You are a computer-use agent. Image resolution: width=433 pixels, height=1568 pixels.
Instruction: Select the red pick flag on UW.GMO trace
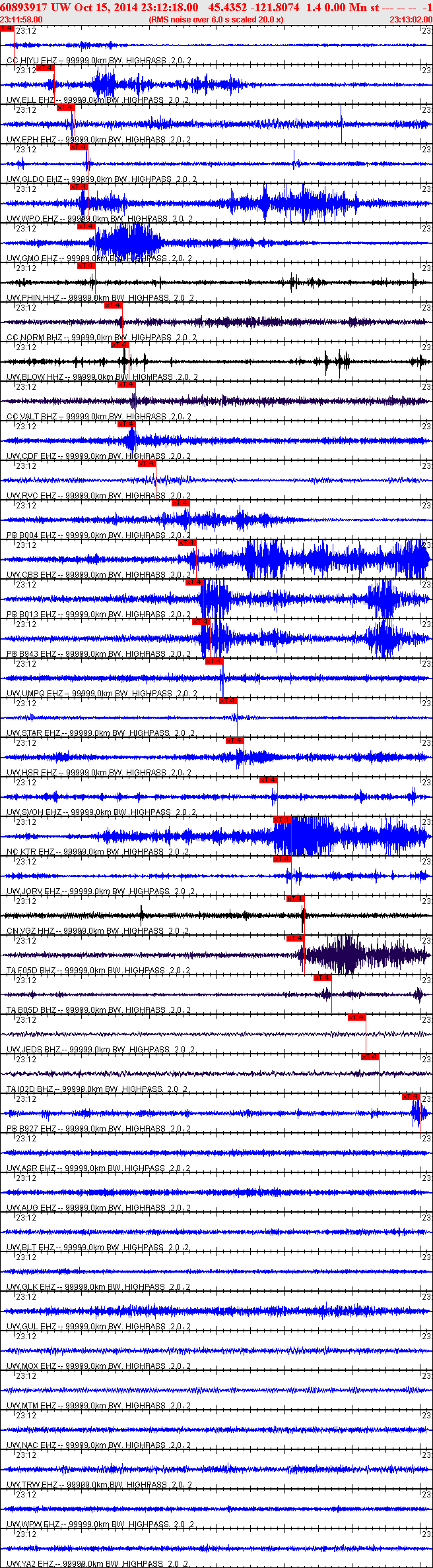(x=86, y=226)
